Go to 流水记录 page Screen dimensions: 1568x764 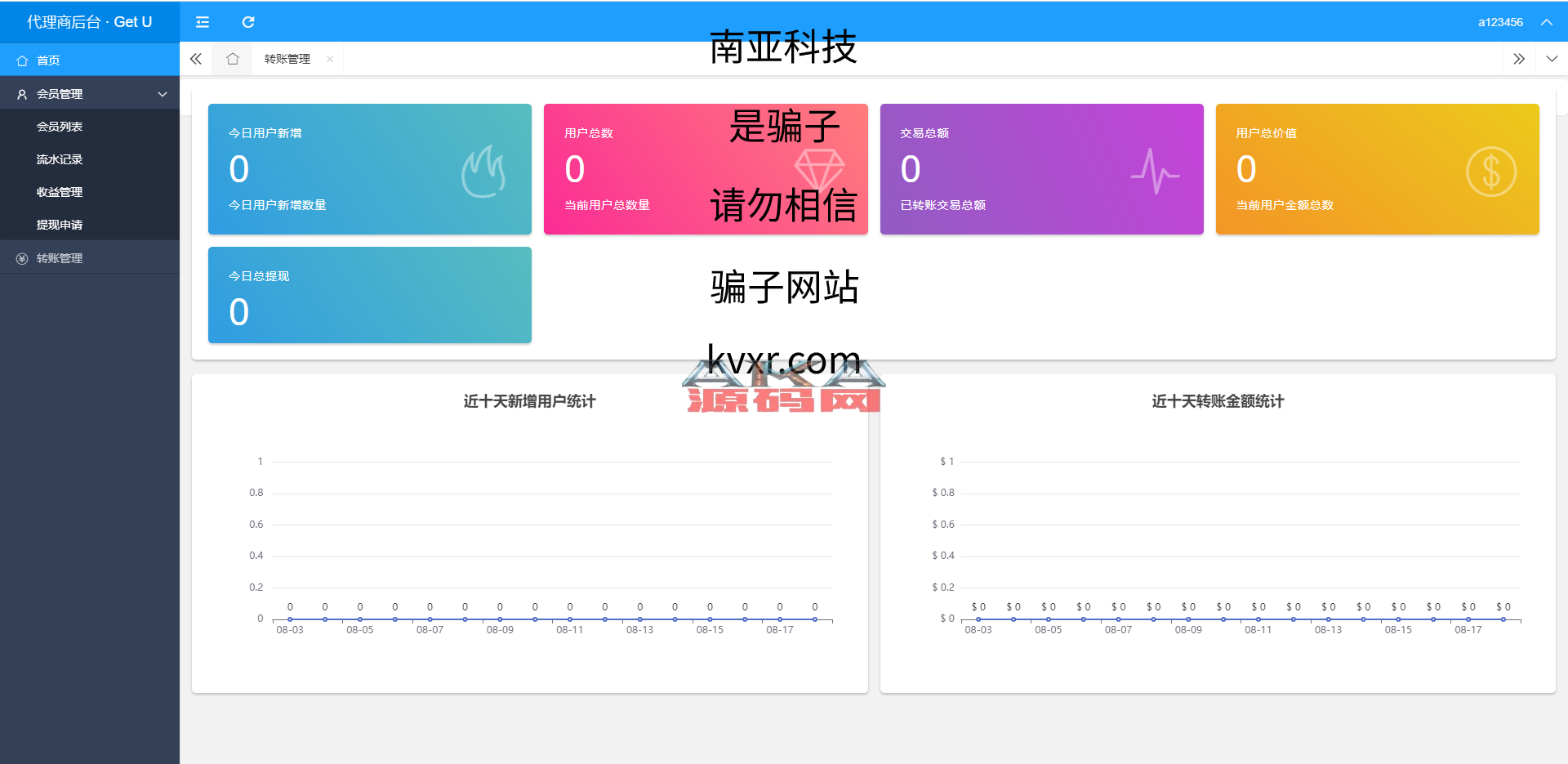(60, 159)
